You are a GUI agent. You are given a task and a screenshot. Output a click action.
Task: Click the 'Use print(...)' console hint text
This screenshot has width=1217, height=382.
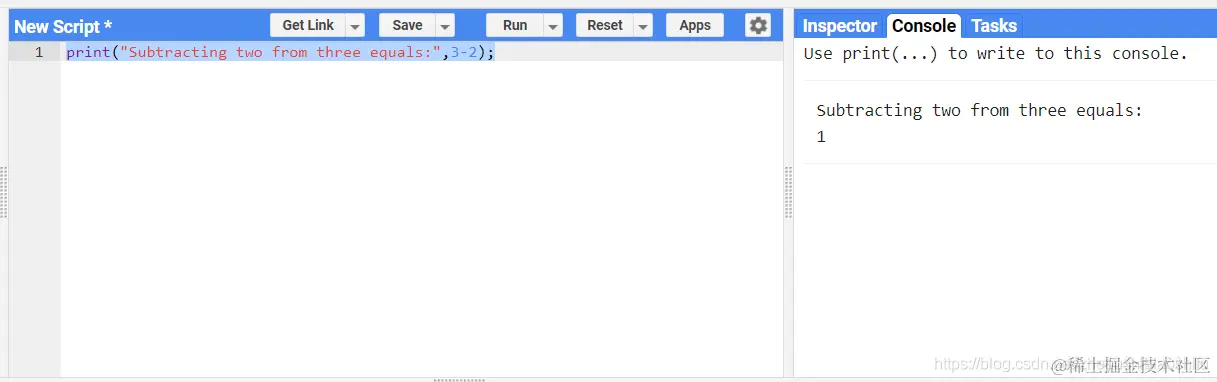[996, 54]
